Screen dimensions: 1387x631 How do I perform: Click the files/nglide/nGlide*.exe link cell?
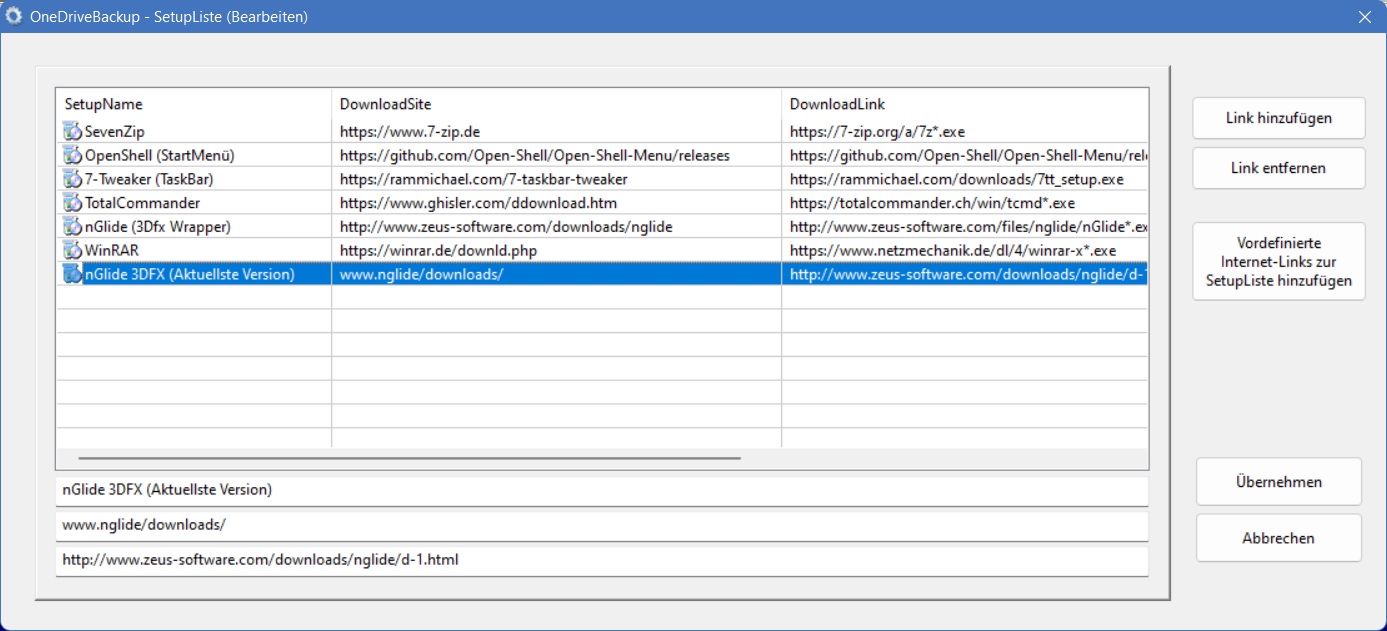click(x=965, y=227)
